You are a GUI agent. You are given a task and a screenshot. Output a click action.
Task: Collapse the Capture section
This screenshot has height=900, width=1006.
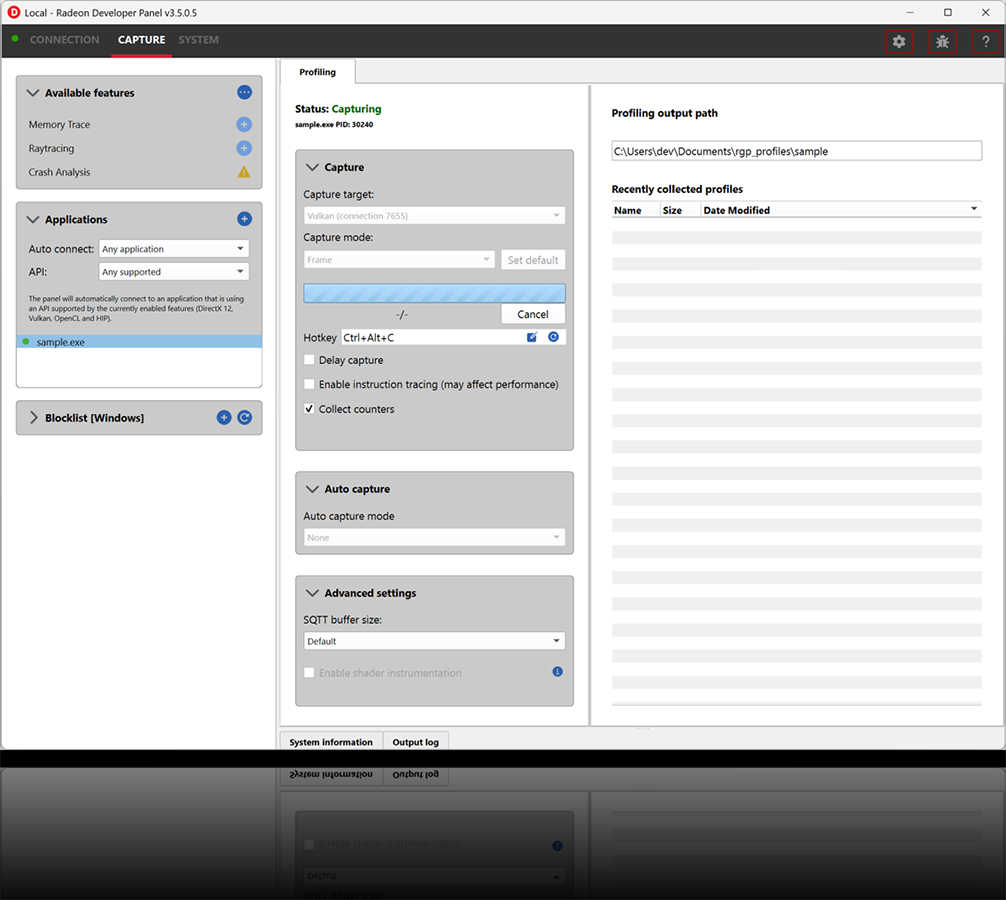point(312,167)
